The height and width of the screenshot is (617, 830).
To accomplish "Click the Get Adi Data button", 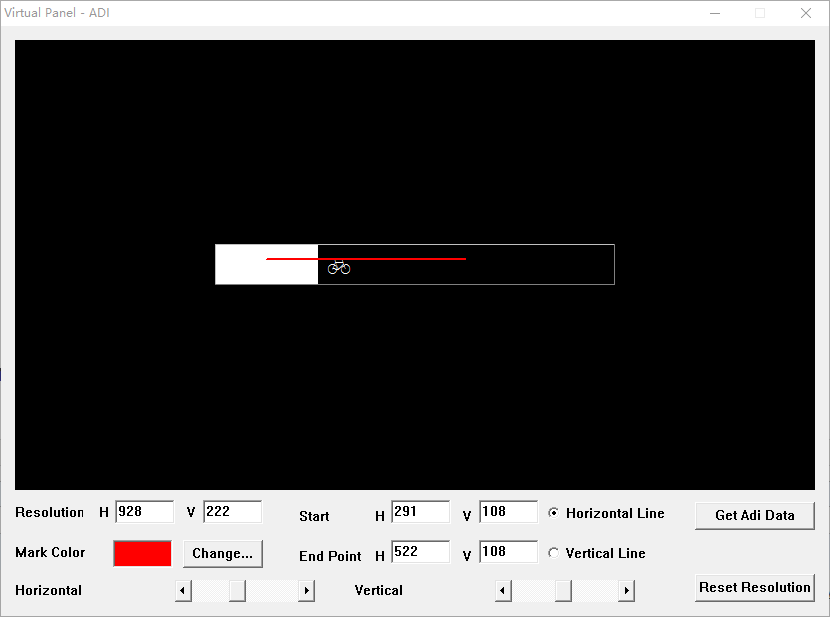I will click(x=754, y=515).
